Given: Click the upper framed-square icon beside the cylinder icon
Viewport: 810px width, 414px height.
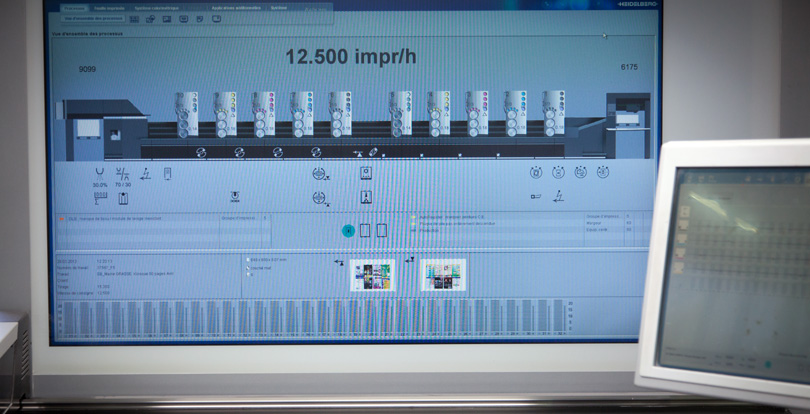Looking at the screenshot, I should point(366,173).
